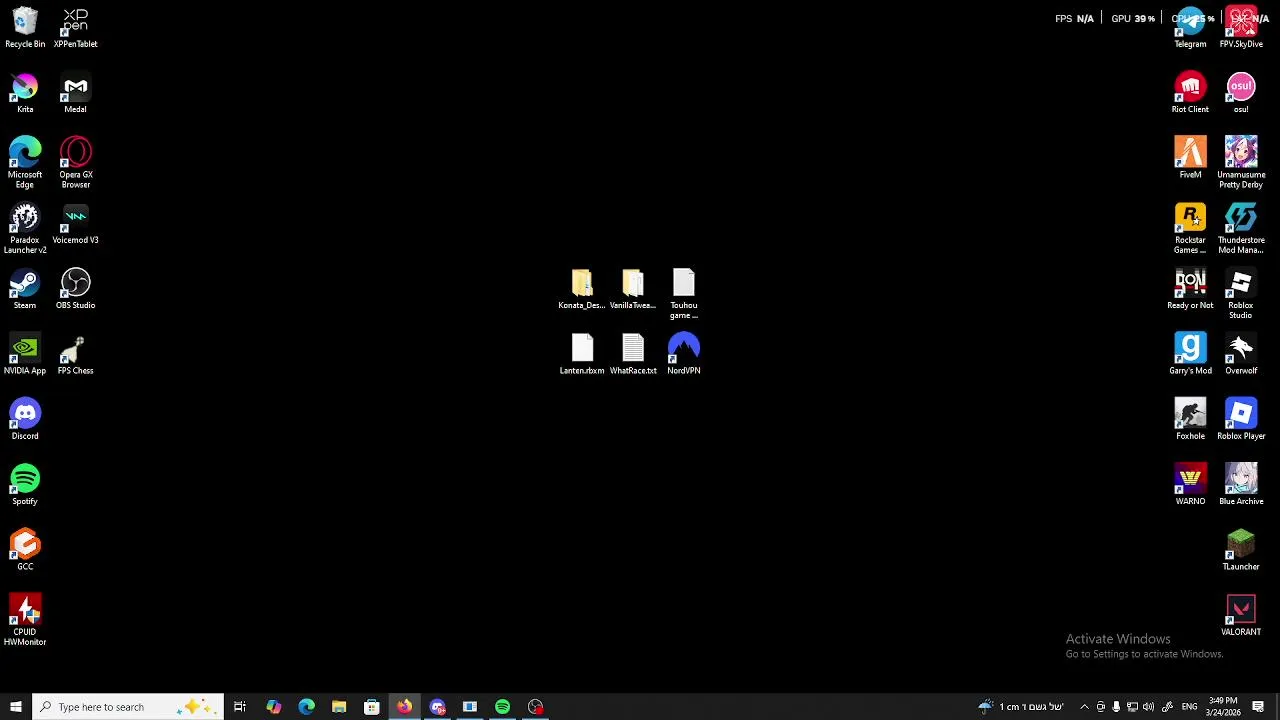Select the TLauncher Minecraft icon
This screenshot has width=1280, height=720.
coord(1241,550)
